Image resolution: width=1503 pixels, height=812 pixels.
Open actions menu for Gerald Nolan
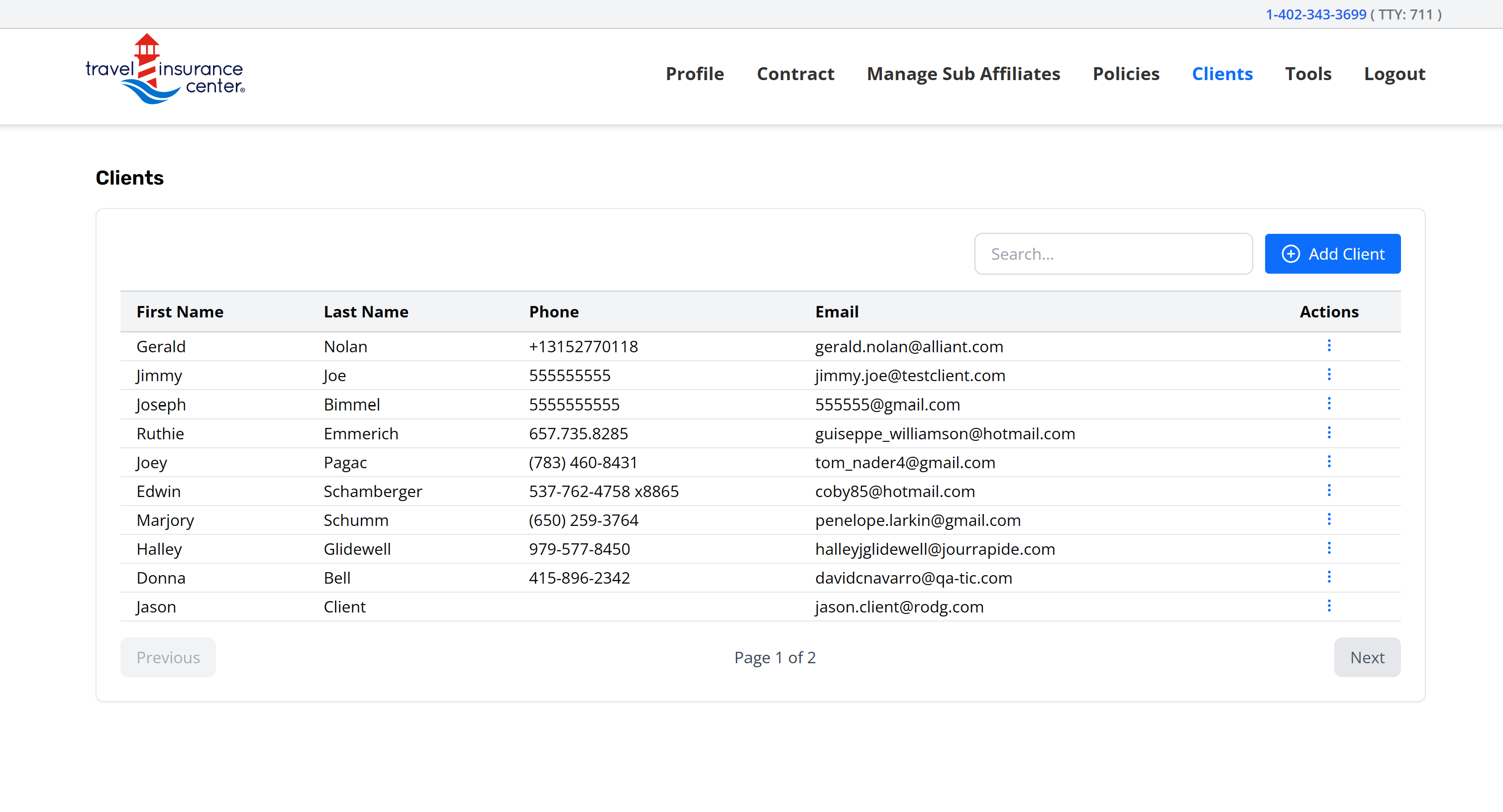[x=1328, y=346]
